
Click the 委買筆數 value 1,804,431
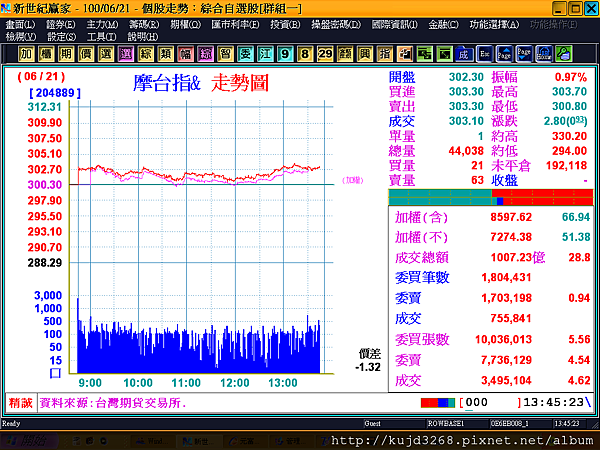point(507,278)
